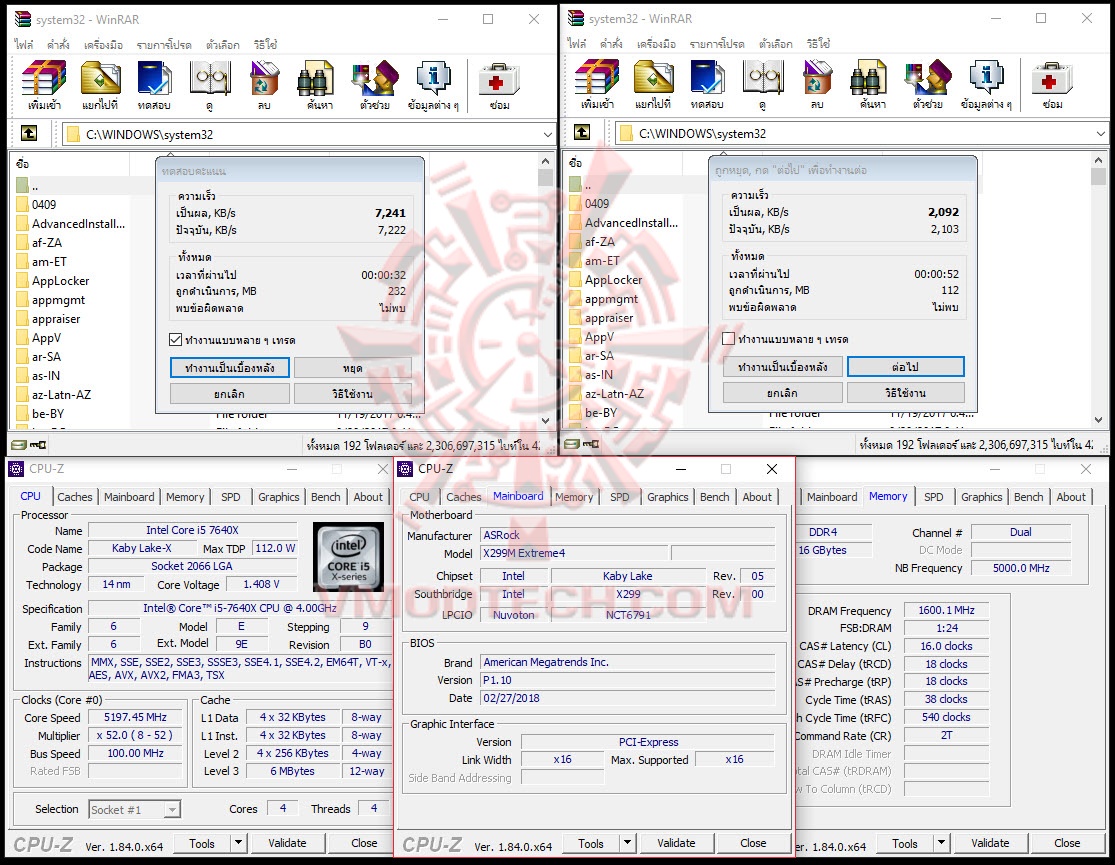This screenshot has height=865, width=1115.
Task: Click Info icon in left WinRAR toolbar
Action: click(433, 85)
